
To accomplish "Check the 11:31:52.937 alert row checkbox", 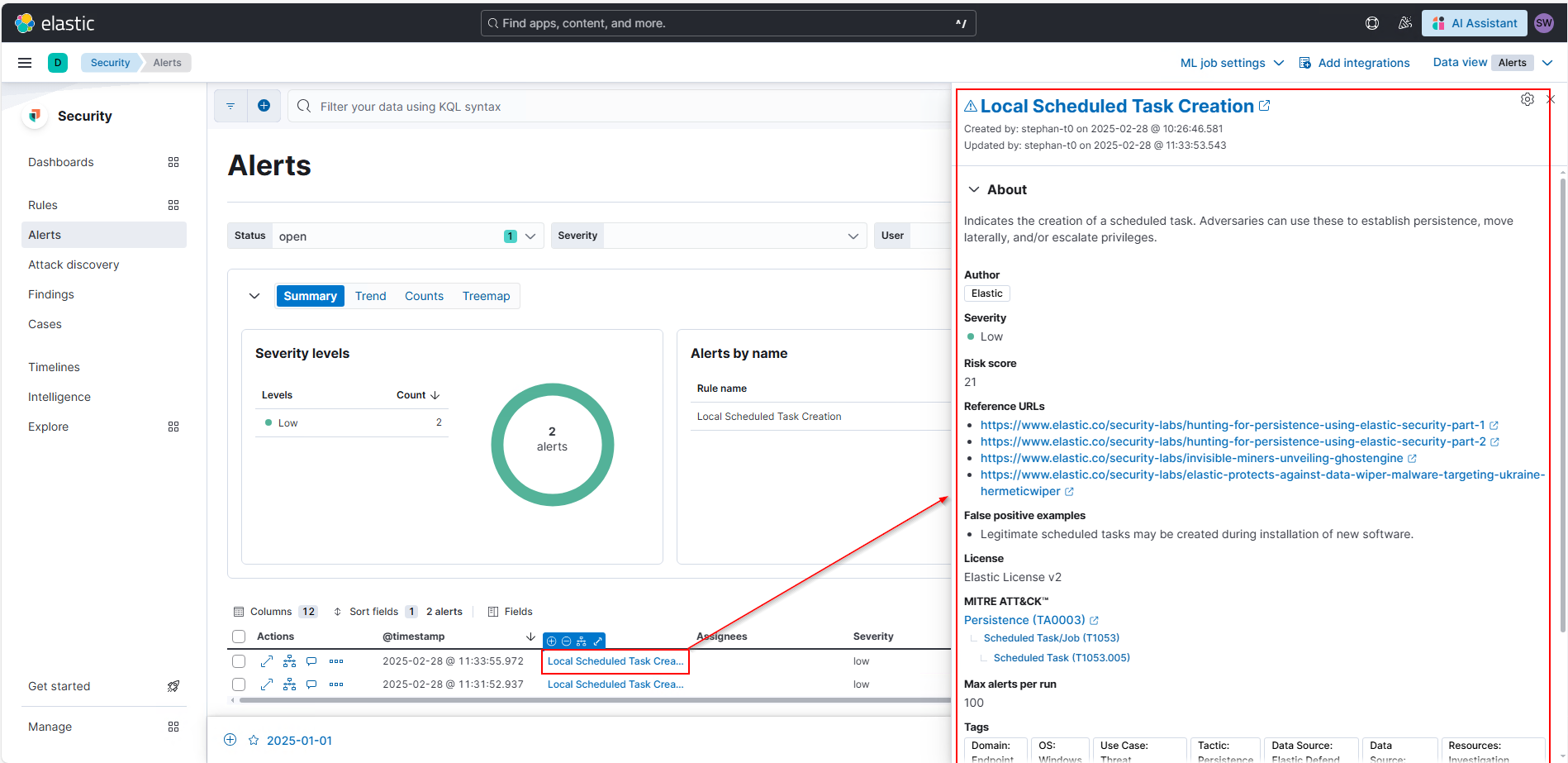I will pyautogui.click(x=239, y=684).
